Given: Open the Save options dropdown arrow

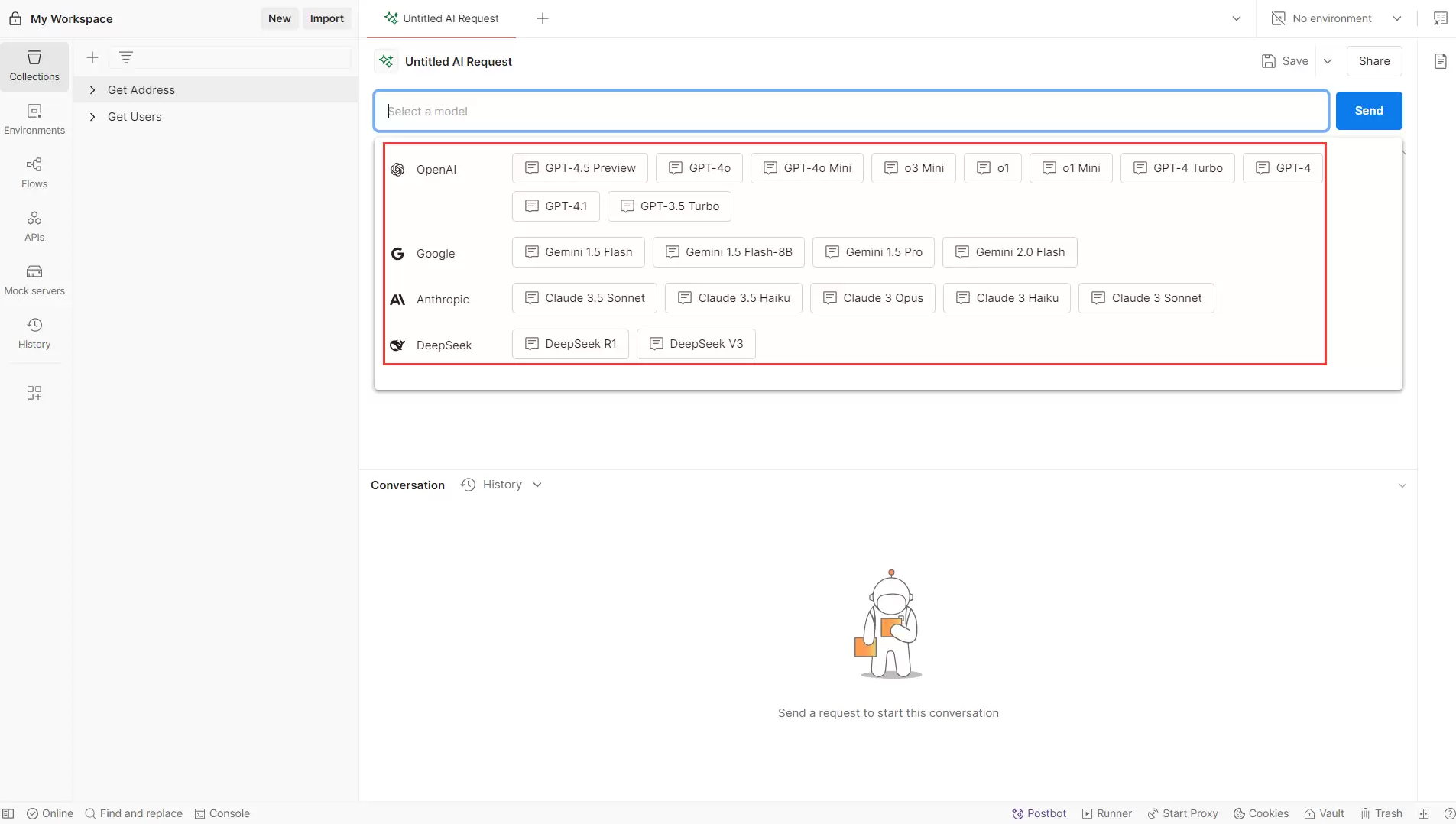Looking at the screenshot, I should click(1328, 61).
